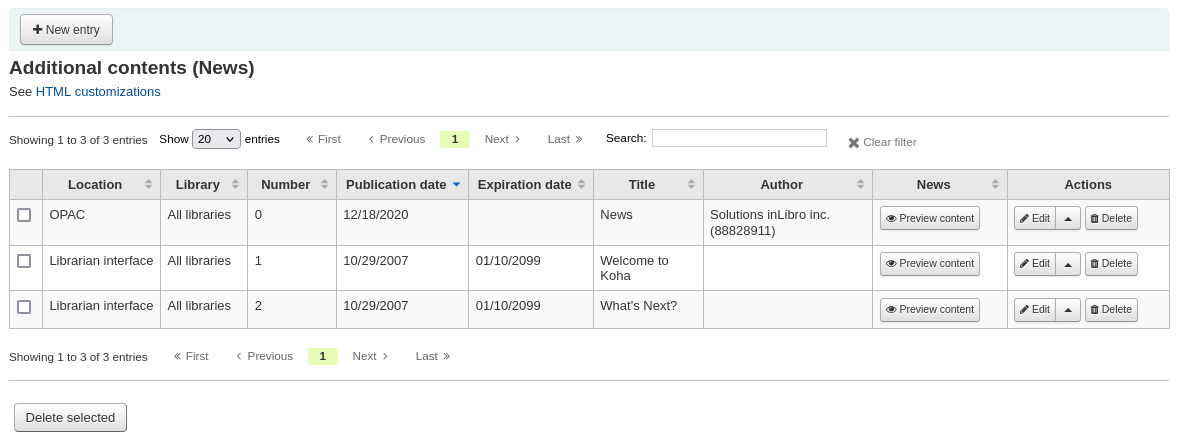The image size is (1178, 436).
Task: Focus the Search input field
Action: (739, 138)
